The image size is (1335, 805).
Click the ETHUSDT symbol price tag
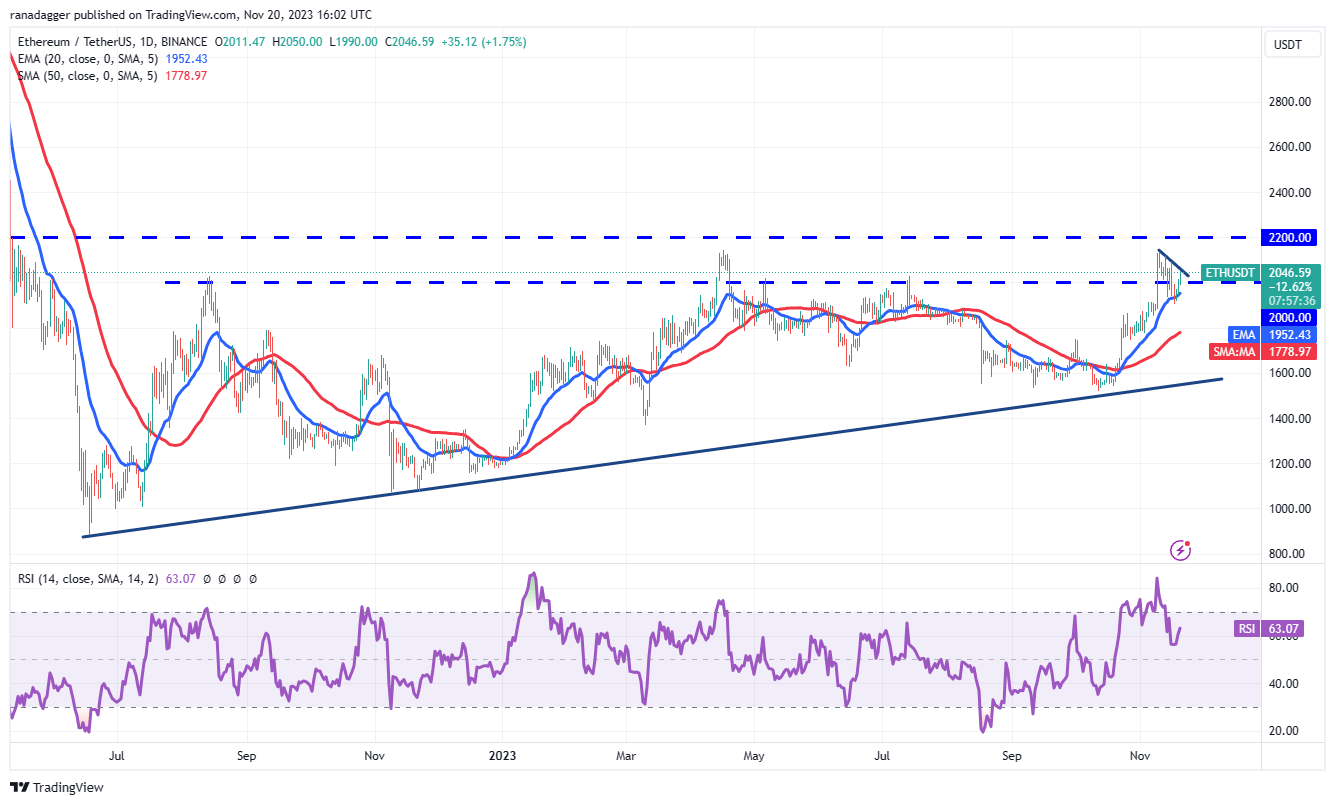1229,272
